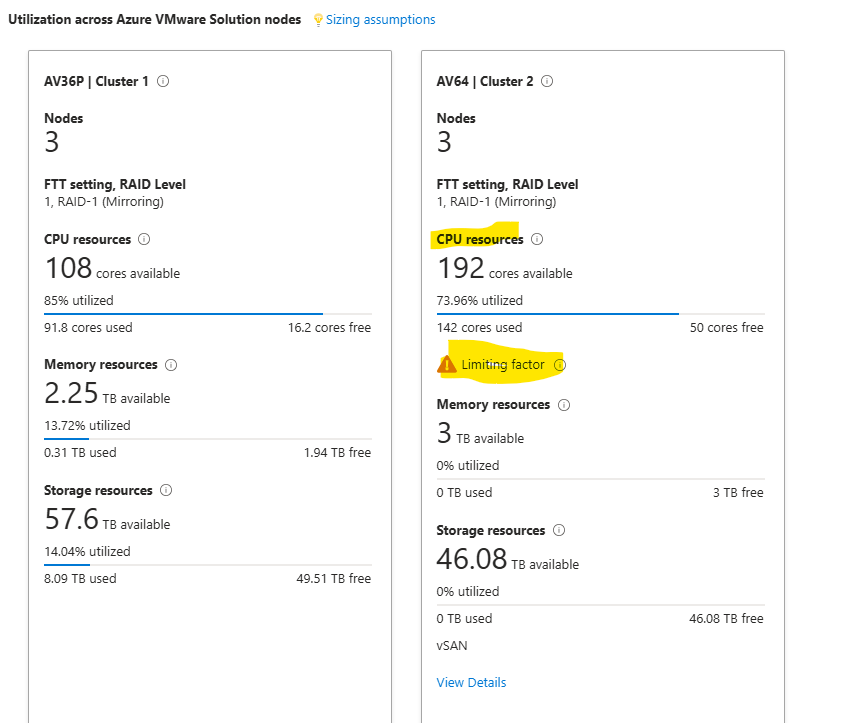The height and width of the screenshot is (723, 865).
Task: Select the AV64 | Cluster 2 card title
Action: point(485,82)
